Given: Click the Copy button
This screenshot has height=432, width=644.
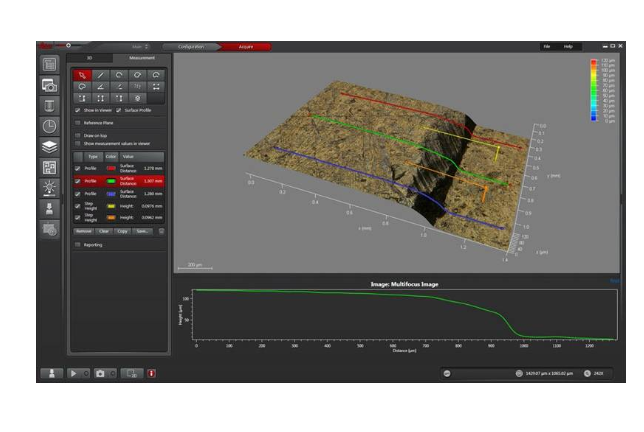Looking at the screenshot, I should (122, 231).
